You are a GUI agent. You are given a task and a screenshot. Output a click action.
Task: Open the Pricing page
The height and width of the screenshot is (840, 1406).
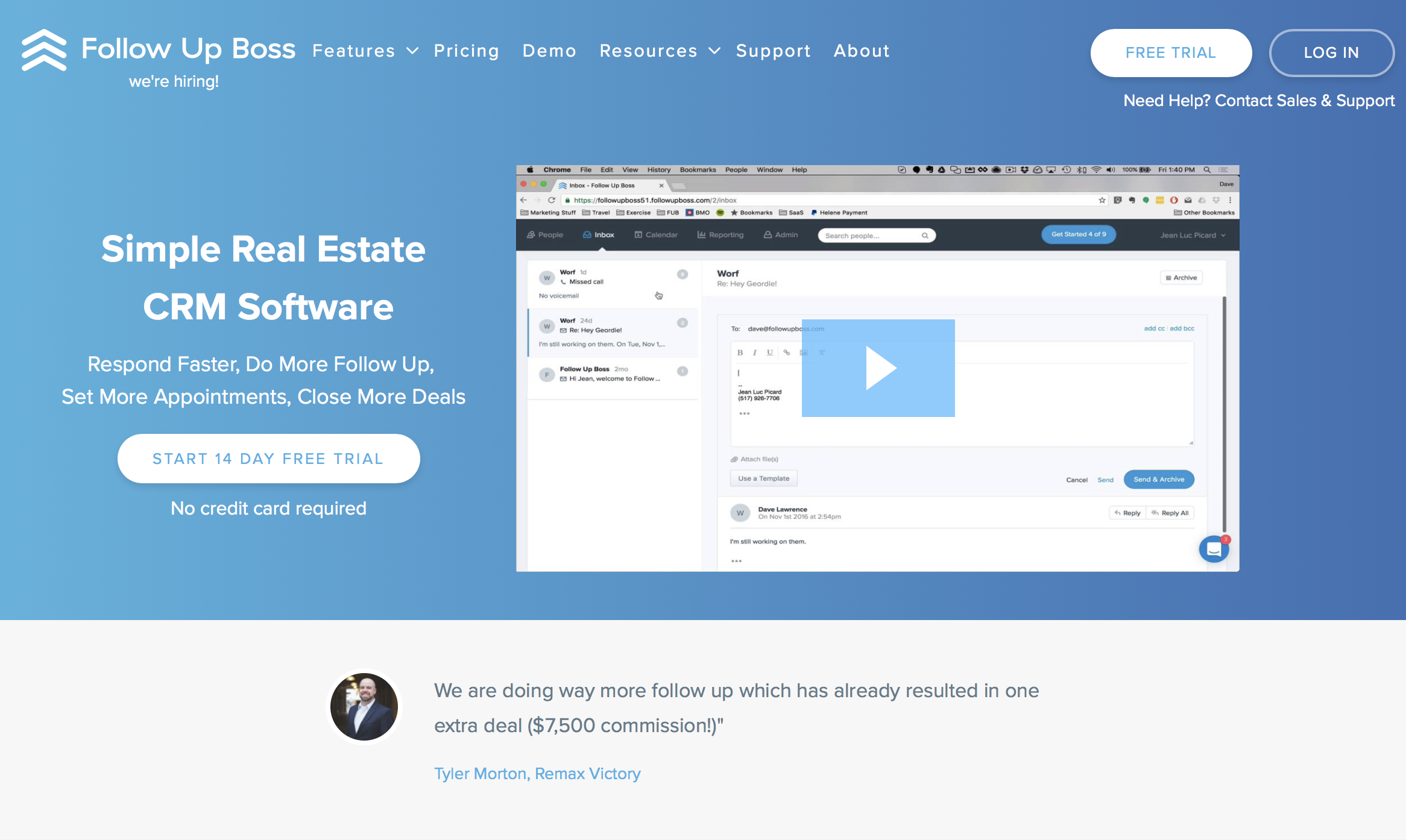click(467, 51)
